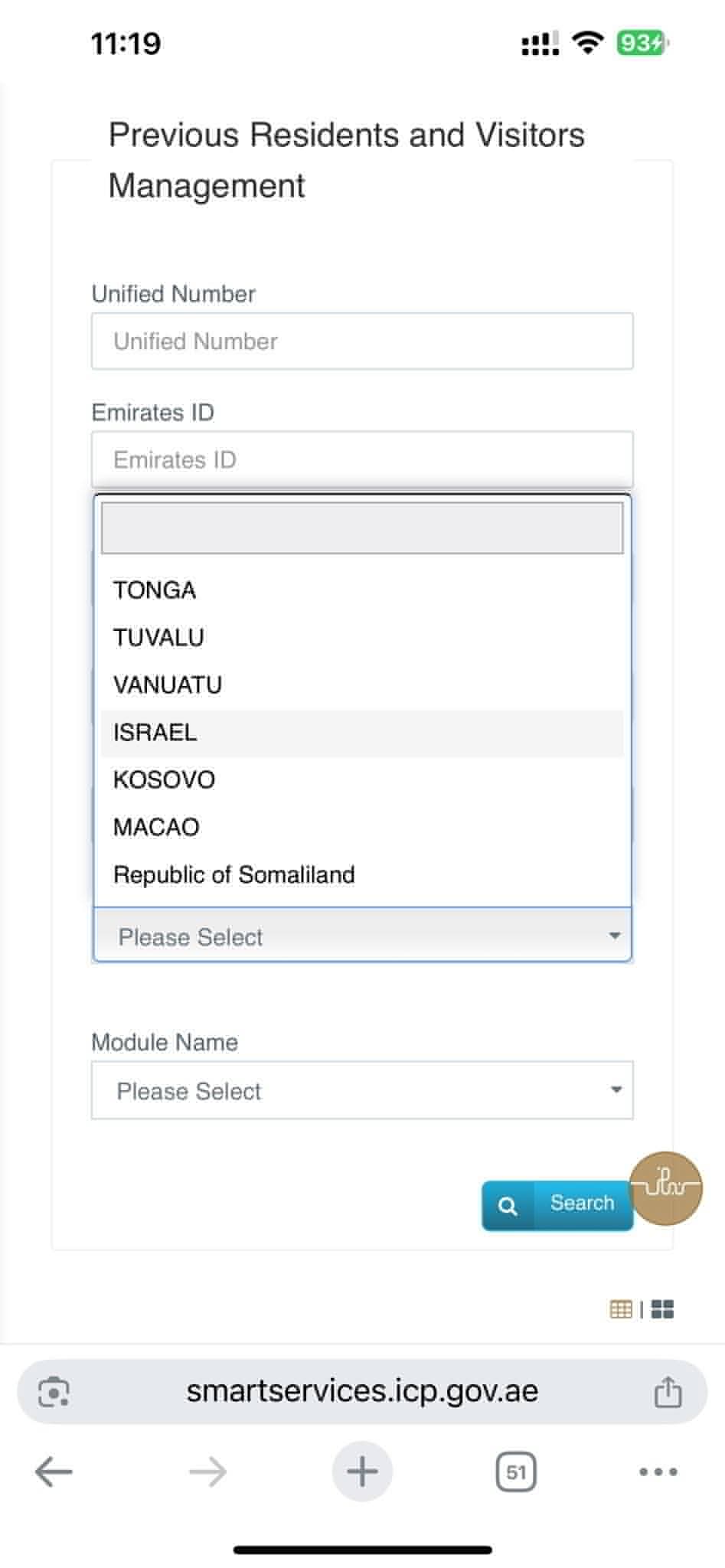The width and height of the screenshot is (725, 1568).
Task: Tap the share icon in address bar
Action: [668, 1391]
